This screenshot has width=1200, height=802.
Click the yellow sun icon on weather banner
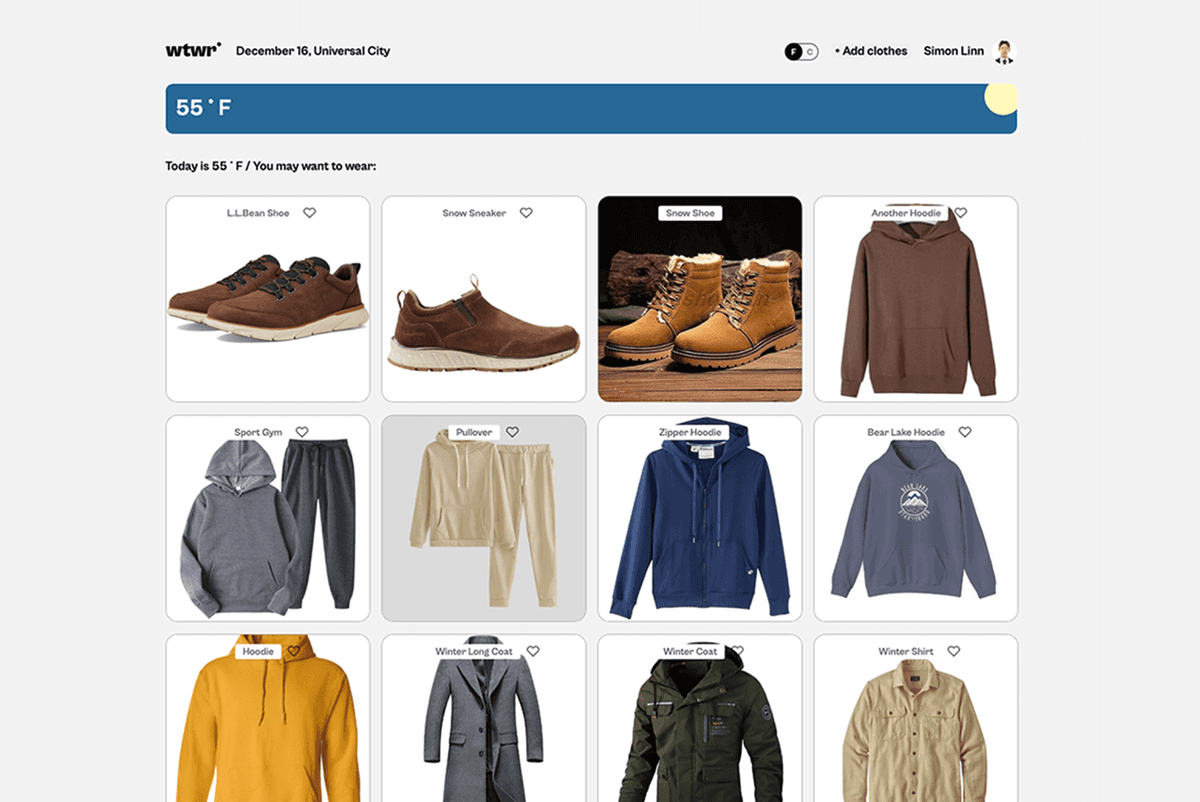pyautogui.click(x=1001, y=98)
